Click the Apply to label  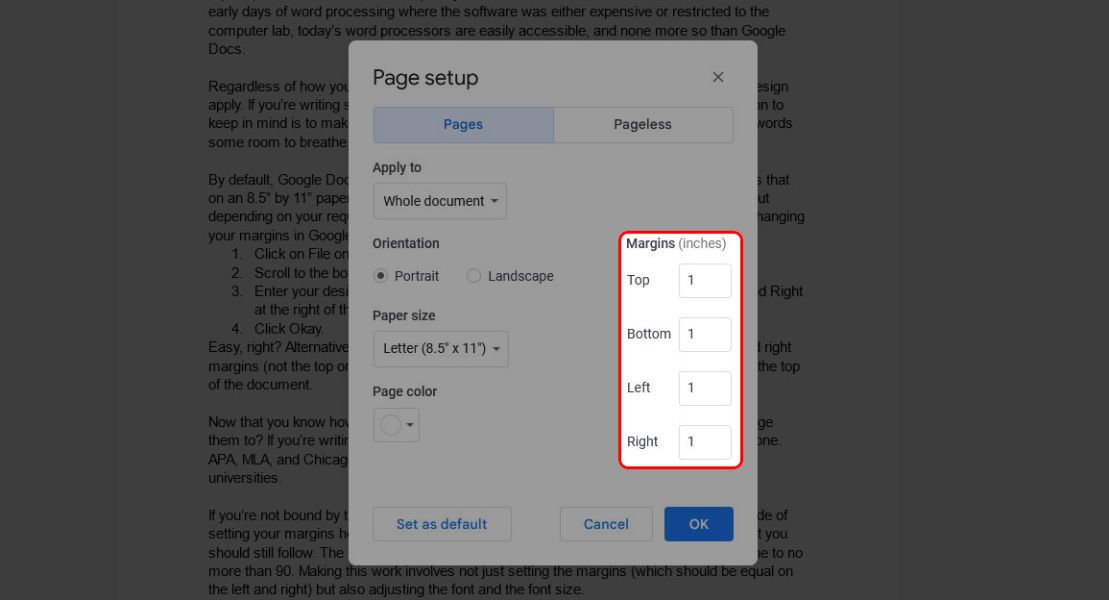coord(397,168)
